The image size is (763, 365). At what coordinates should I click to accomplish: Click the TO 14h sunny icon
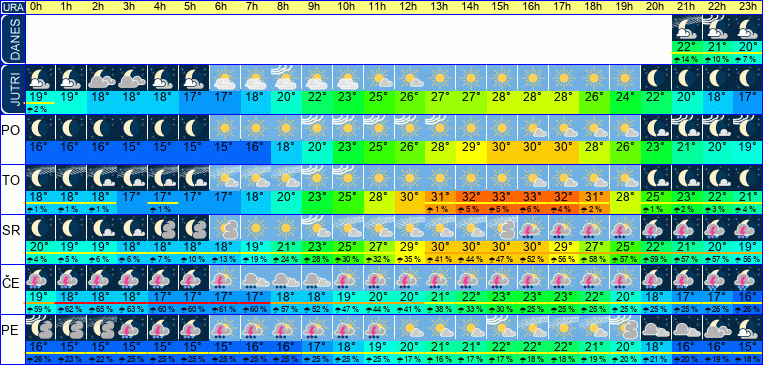click(471, 178)
